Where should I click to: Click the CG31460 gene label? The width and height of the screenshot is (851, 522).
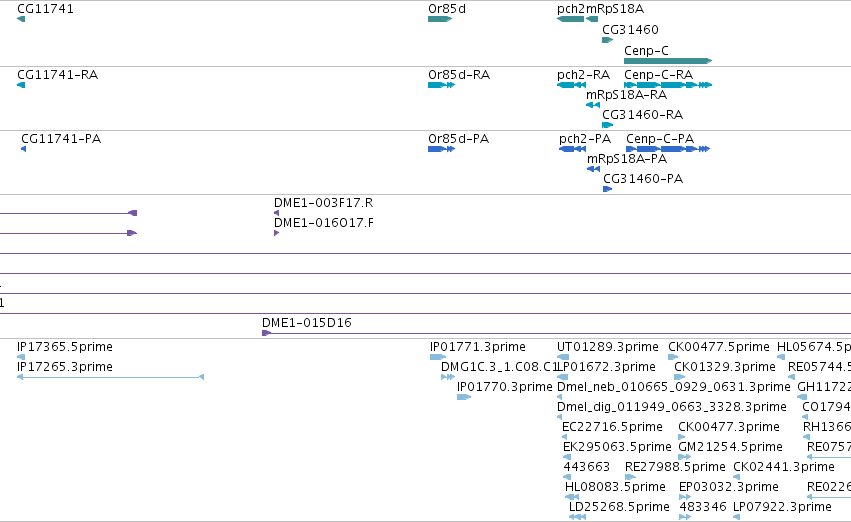coord(630,29)
